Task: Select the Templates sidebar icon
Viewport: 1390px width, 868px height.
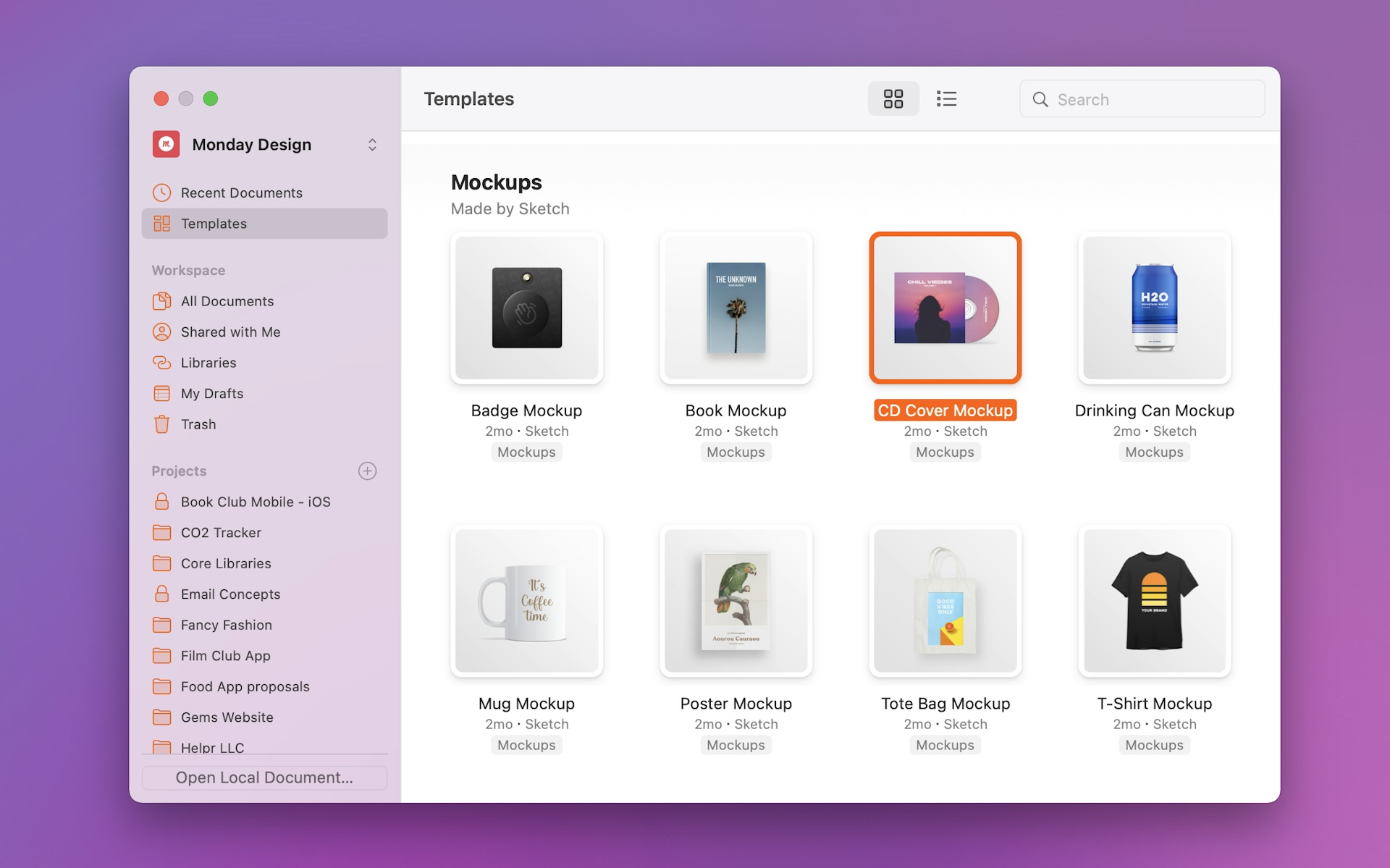Action: [x=162, y=224]
